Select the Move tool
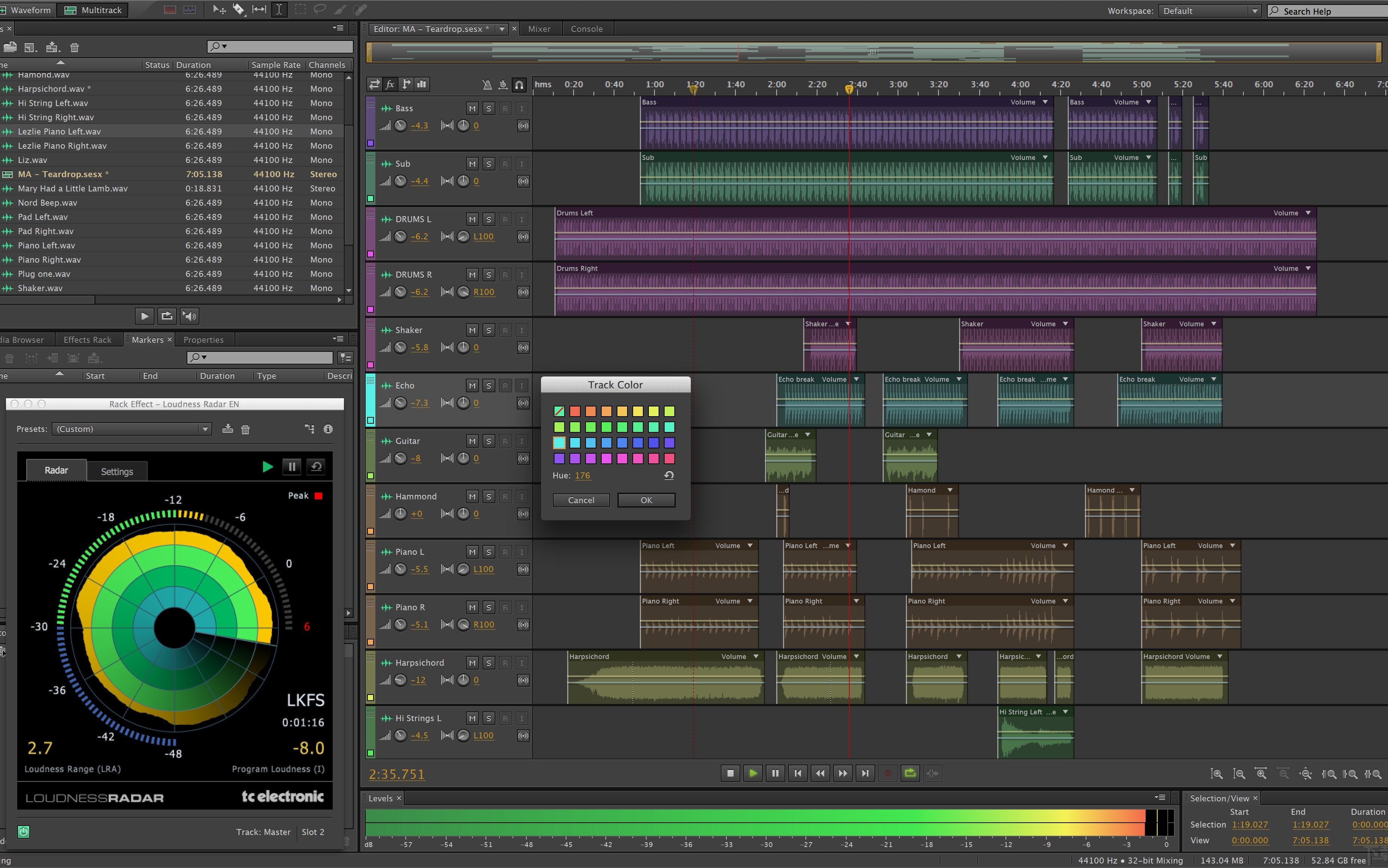Image resolution: width=1388 pixels, height=868 pixels. tap(220, 10)
